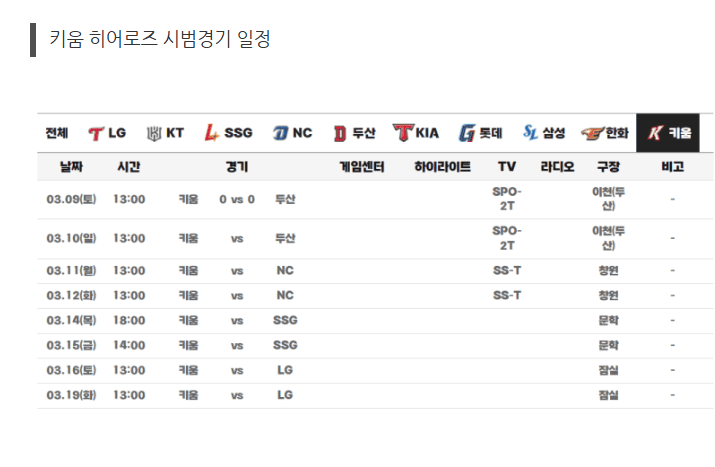Click the 날짜 column header
This screenshot has width=715, height=467.
point(71,167)
